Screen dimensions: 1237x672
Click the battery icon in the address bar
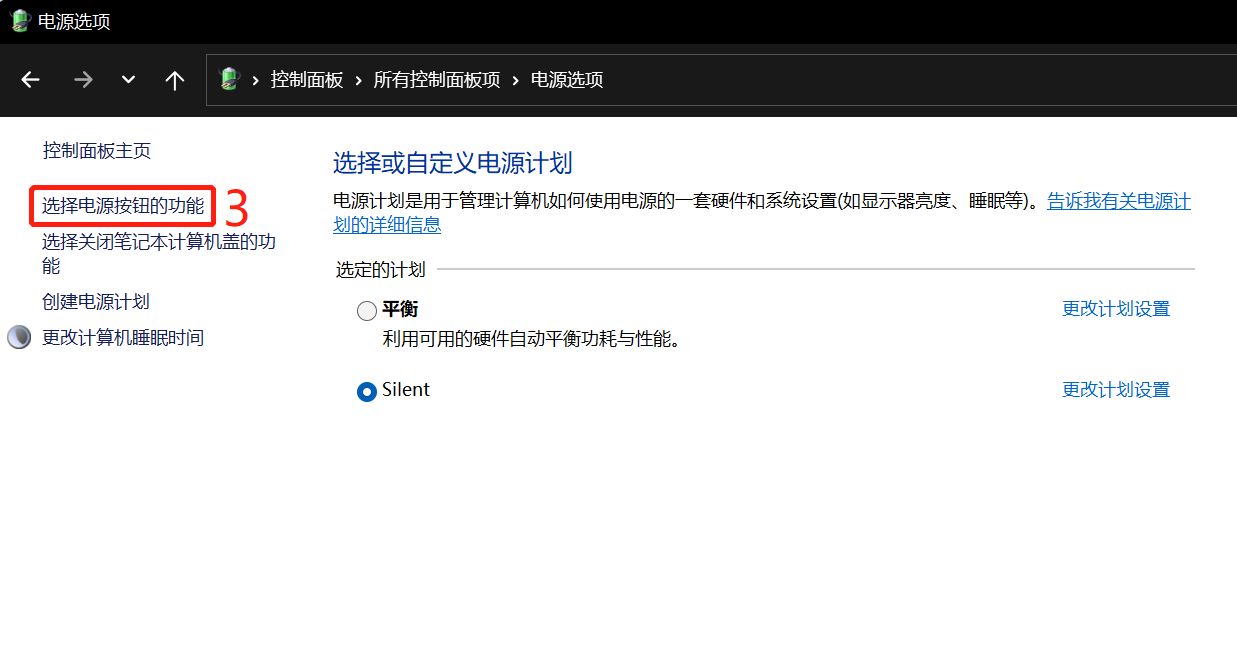(x=230, y=79)
